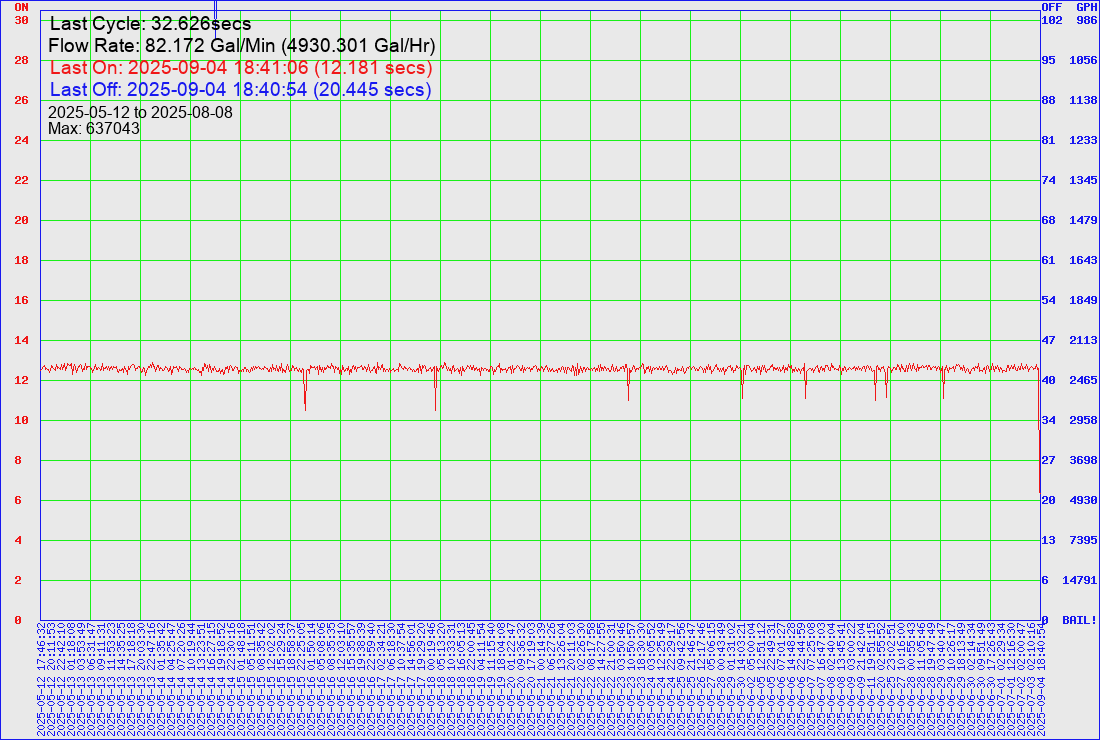Click the "986" value in the GPH column
Image resolution: width=1100 pixels, height=740 pixels.
click(1086, 20)
